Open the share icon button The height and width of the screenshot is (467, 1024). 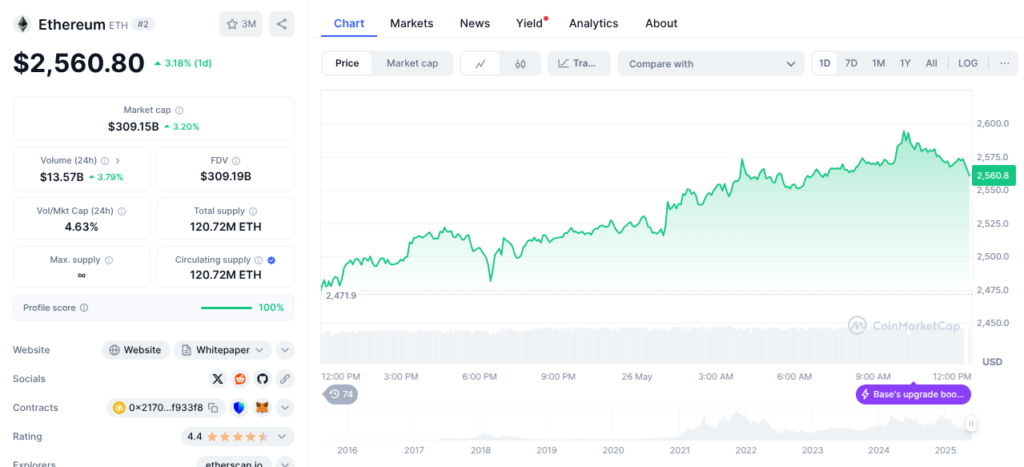281,24
